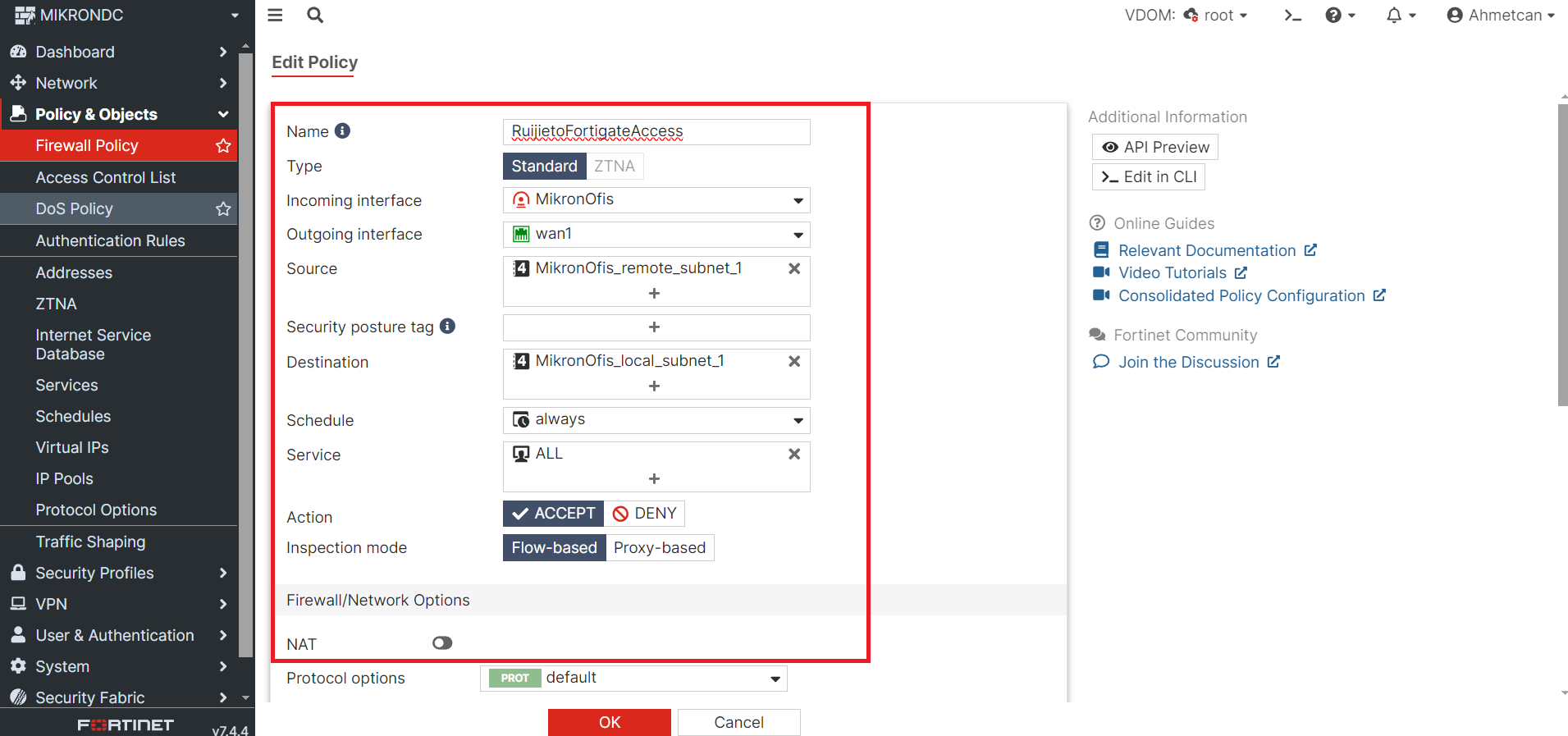Open the Ahmetcan user menu
Viewport: 1568px width, 736px height.
(1501, 15)
